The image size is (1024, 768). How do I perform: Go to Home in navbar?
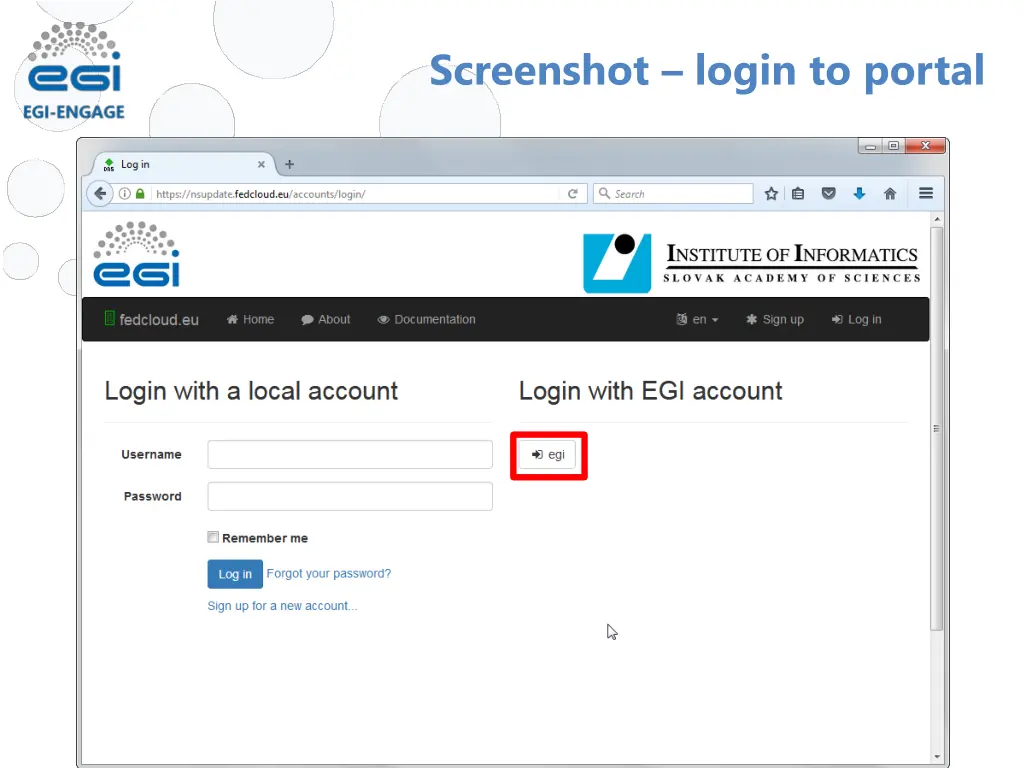click(x=250, y=319)
